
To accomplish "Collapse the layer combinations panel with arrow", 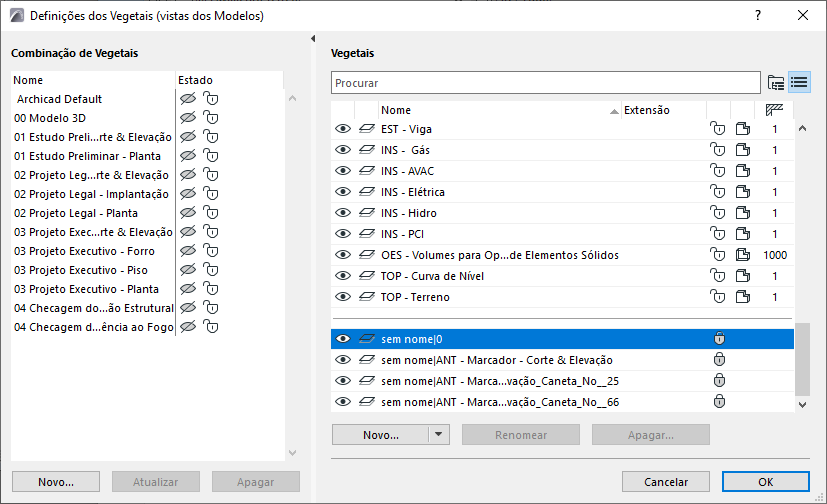I will [314, 39].
